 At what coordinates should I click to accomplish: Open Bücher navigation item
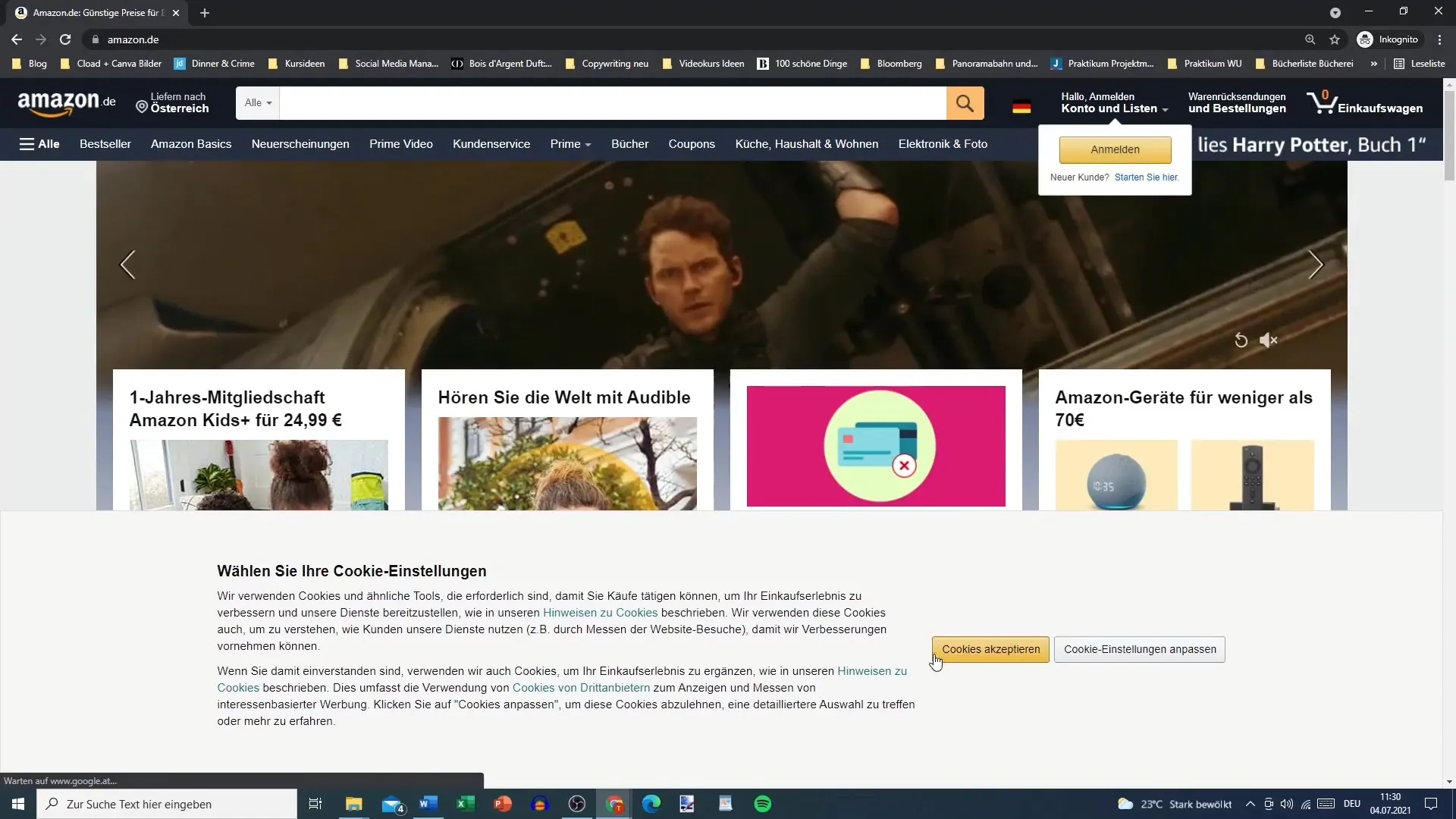point(629,144)
